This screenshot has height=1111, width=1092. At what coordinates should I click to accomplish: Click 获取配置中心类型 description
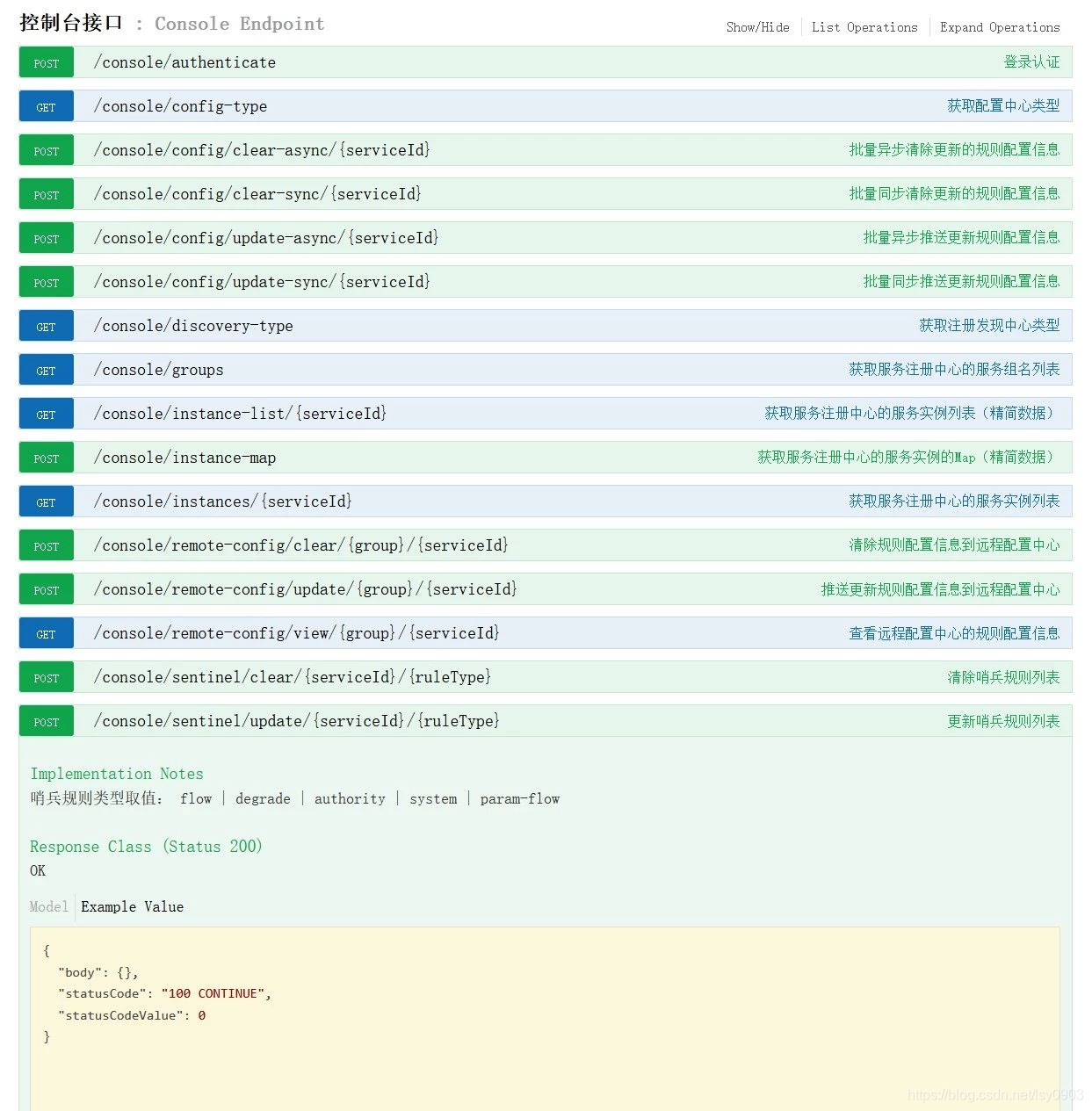[x=1003, y=106]
